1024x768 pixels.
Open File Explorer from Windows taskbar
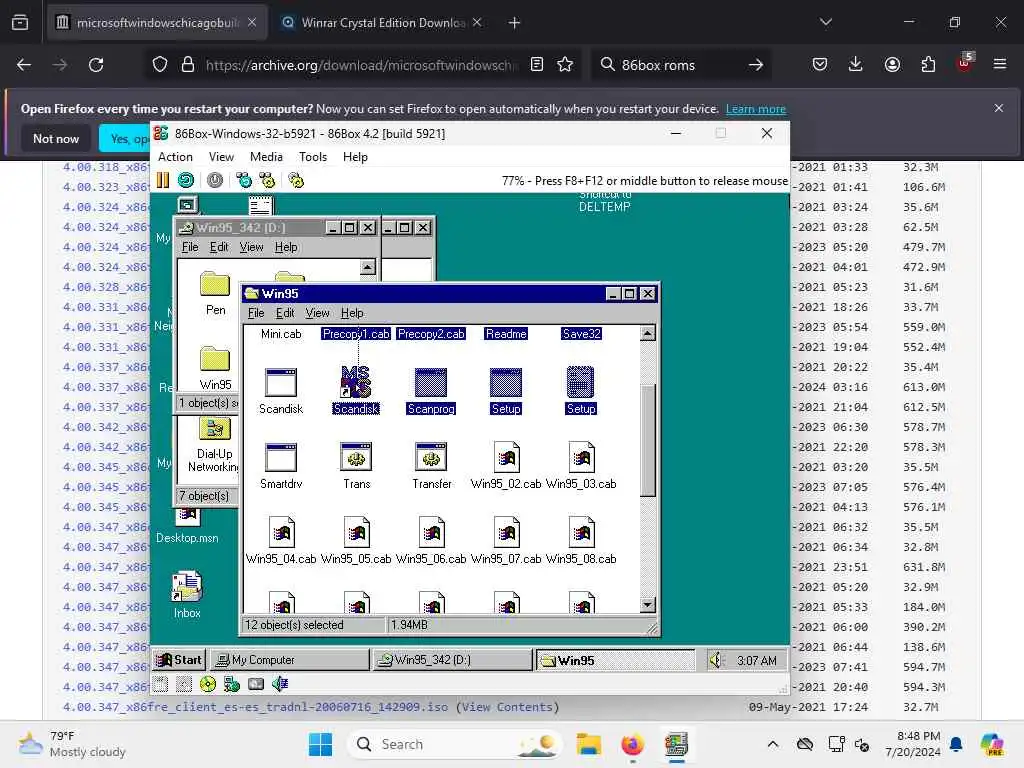pyautogui.click(x=588, y=744)
